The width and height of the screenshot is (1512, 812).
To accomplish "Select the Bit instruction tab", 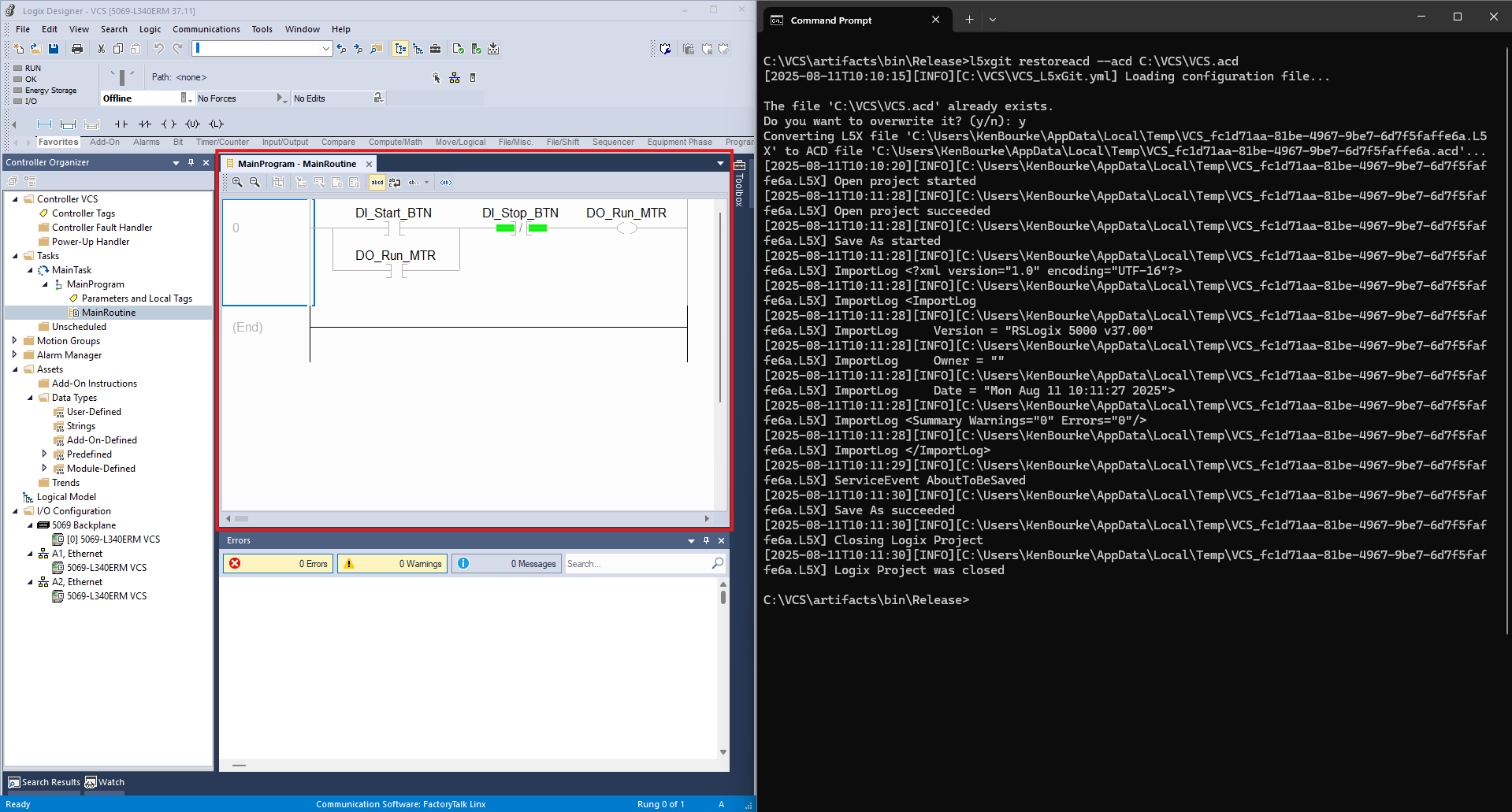I will point(178,143).
